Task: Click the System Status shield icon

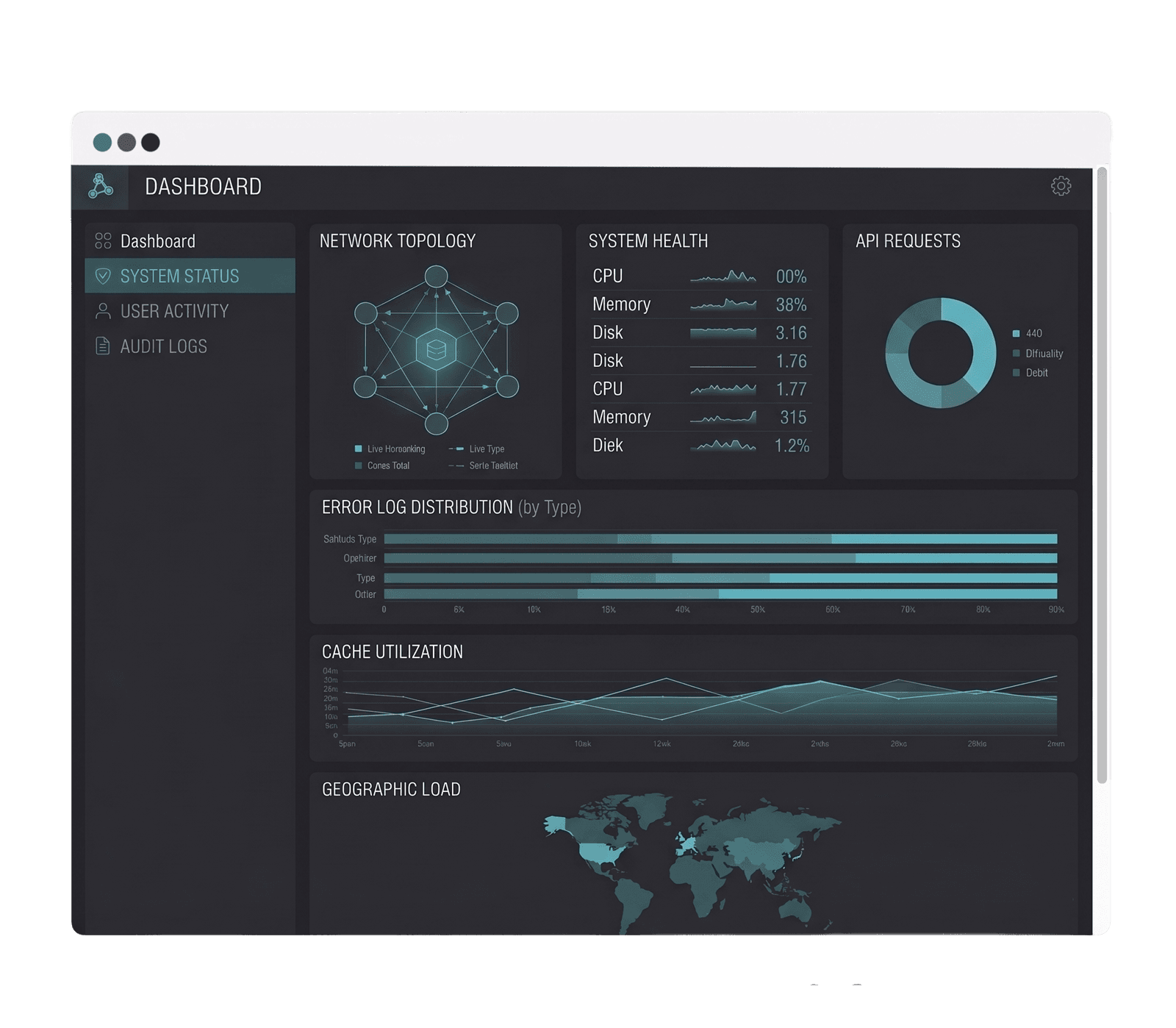Action: (103, 276)
